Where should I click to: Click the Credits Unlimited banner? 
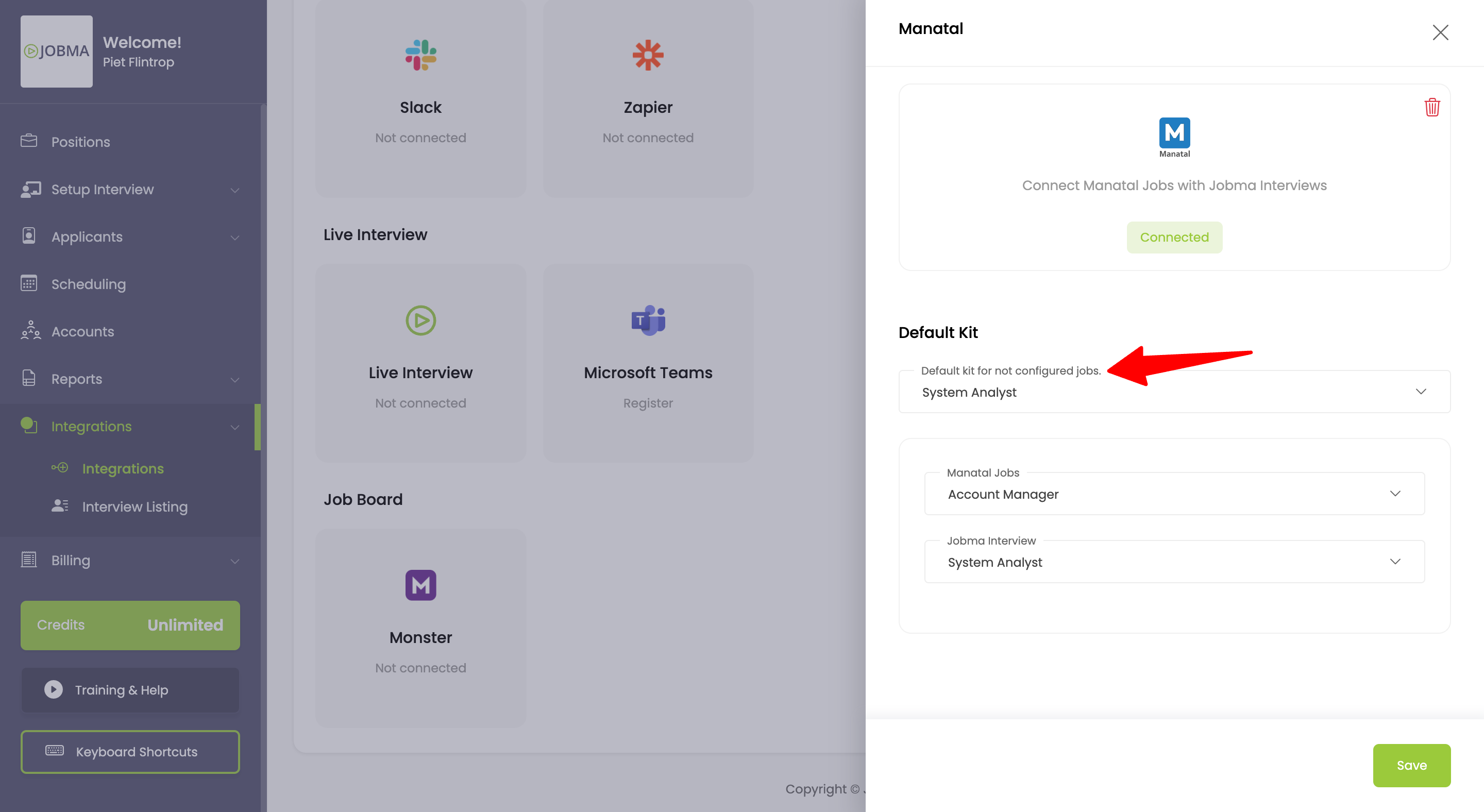click(130, 625)
